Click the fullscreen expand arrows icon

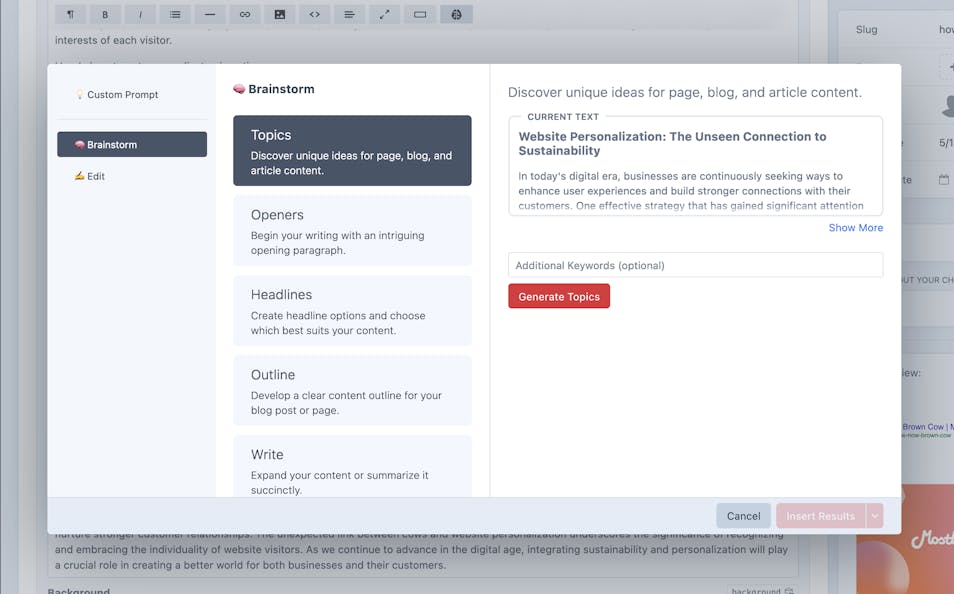[x=385, y=15]
